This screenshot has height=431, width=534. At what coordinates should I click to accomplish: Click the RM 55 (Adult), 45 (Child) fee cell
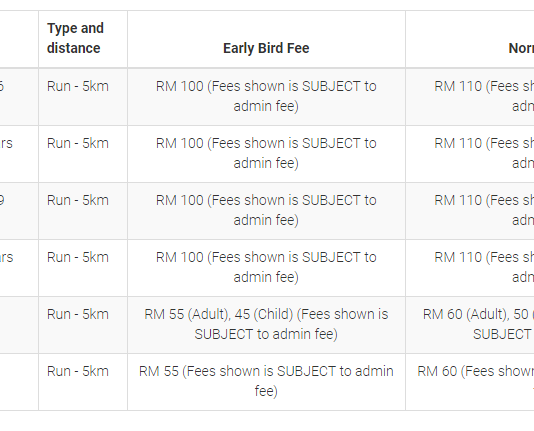coord(266,325)
